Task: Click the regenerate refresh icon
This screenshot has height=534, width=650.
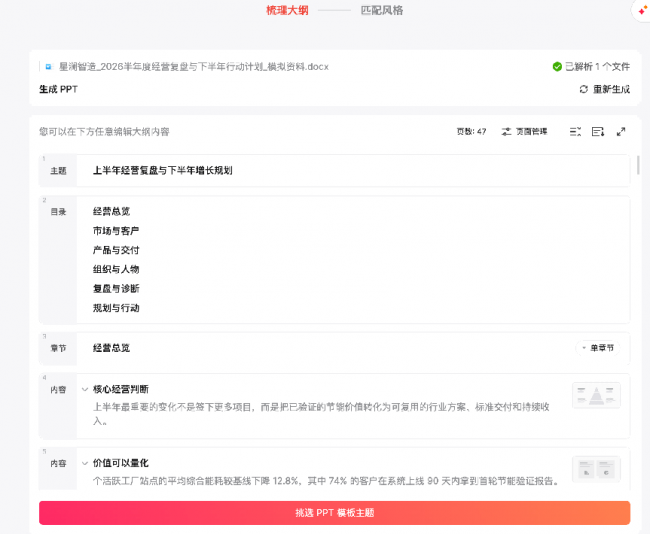Action: click(x=584, y=89)
